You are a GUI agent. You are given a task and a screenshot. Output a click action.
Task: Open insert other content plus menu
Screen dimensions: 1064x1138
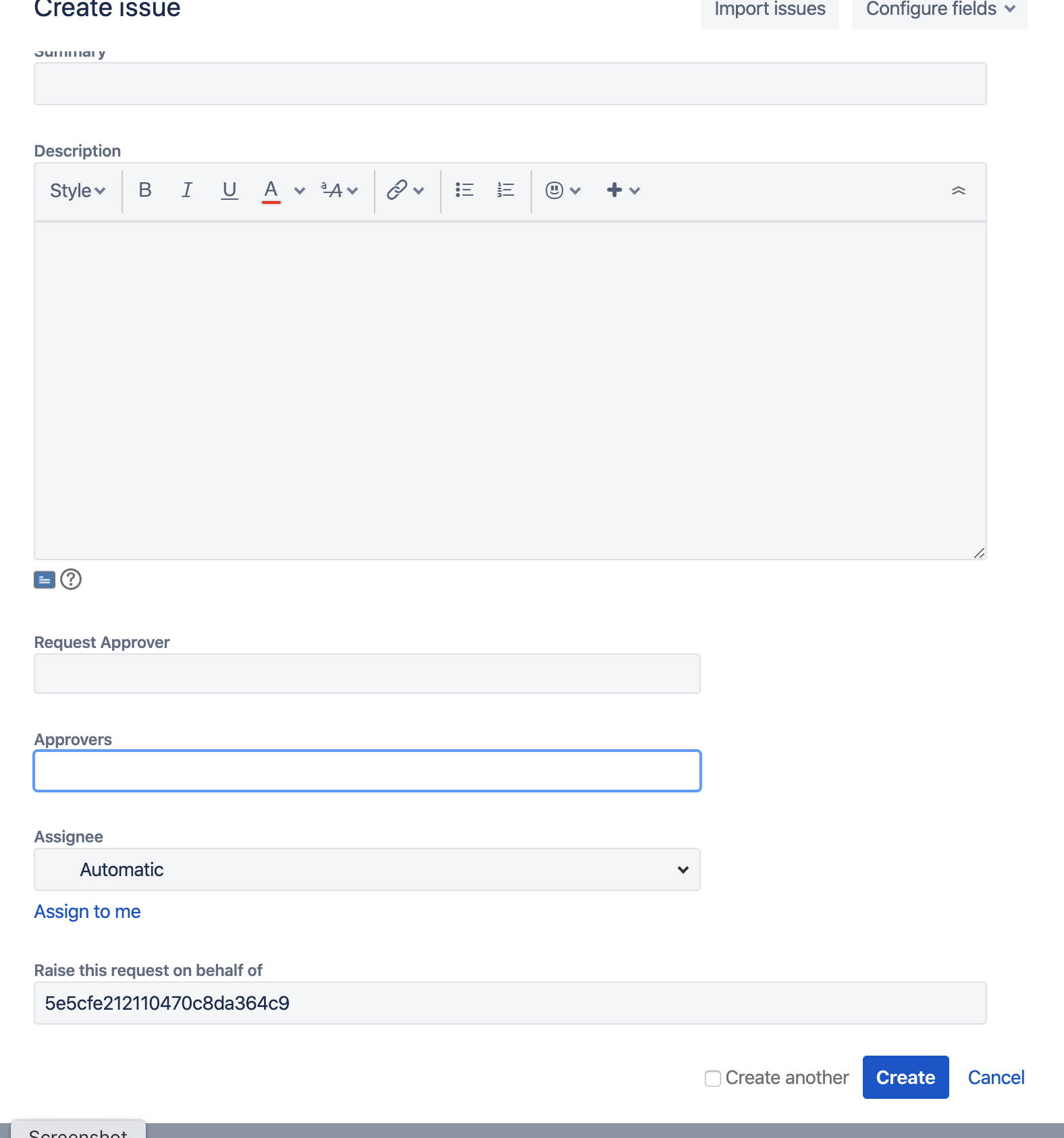(x=623, y=191)
